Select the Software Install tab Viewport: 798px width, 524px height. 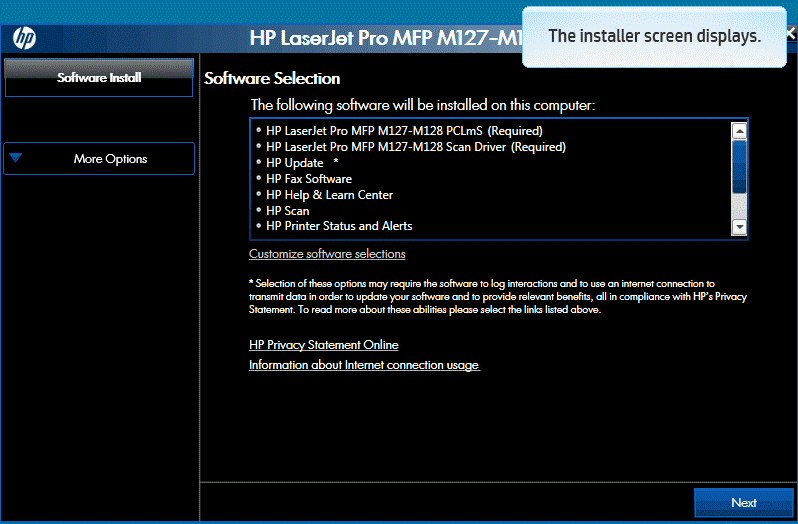click(99, 77)
